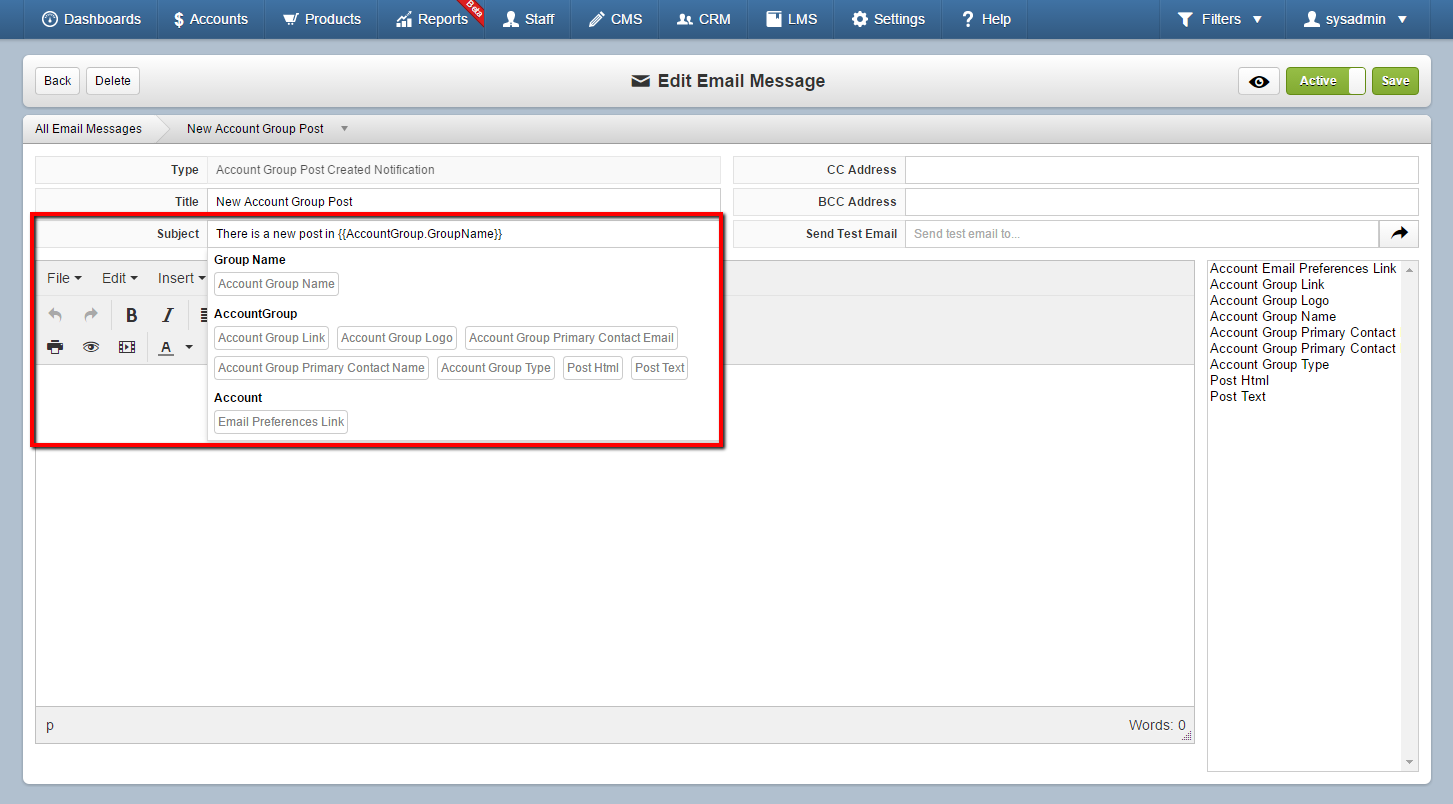The image size is (1453, 804).
Task: Open the sysadmin user dropdown
Action: coord(1356,19)
